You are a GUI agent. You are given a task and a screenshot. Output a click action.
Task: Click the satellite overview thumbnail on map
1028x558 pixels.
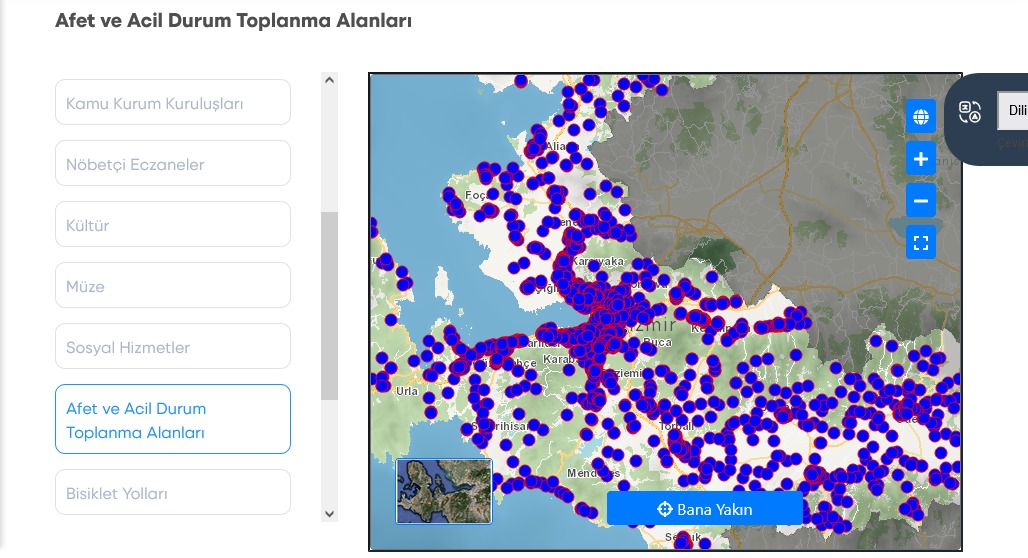pos(444,491)
